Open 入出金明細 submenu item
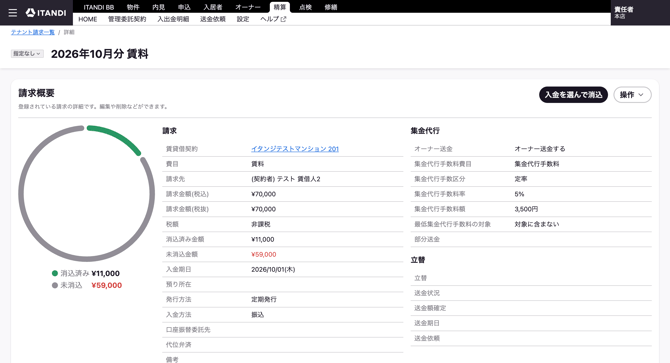Screen dimensions: 670x363 pyautogui.click(x=173, y=19)
